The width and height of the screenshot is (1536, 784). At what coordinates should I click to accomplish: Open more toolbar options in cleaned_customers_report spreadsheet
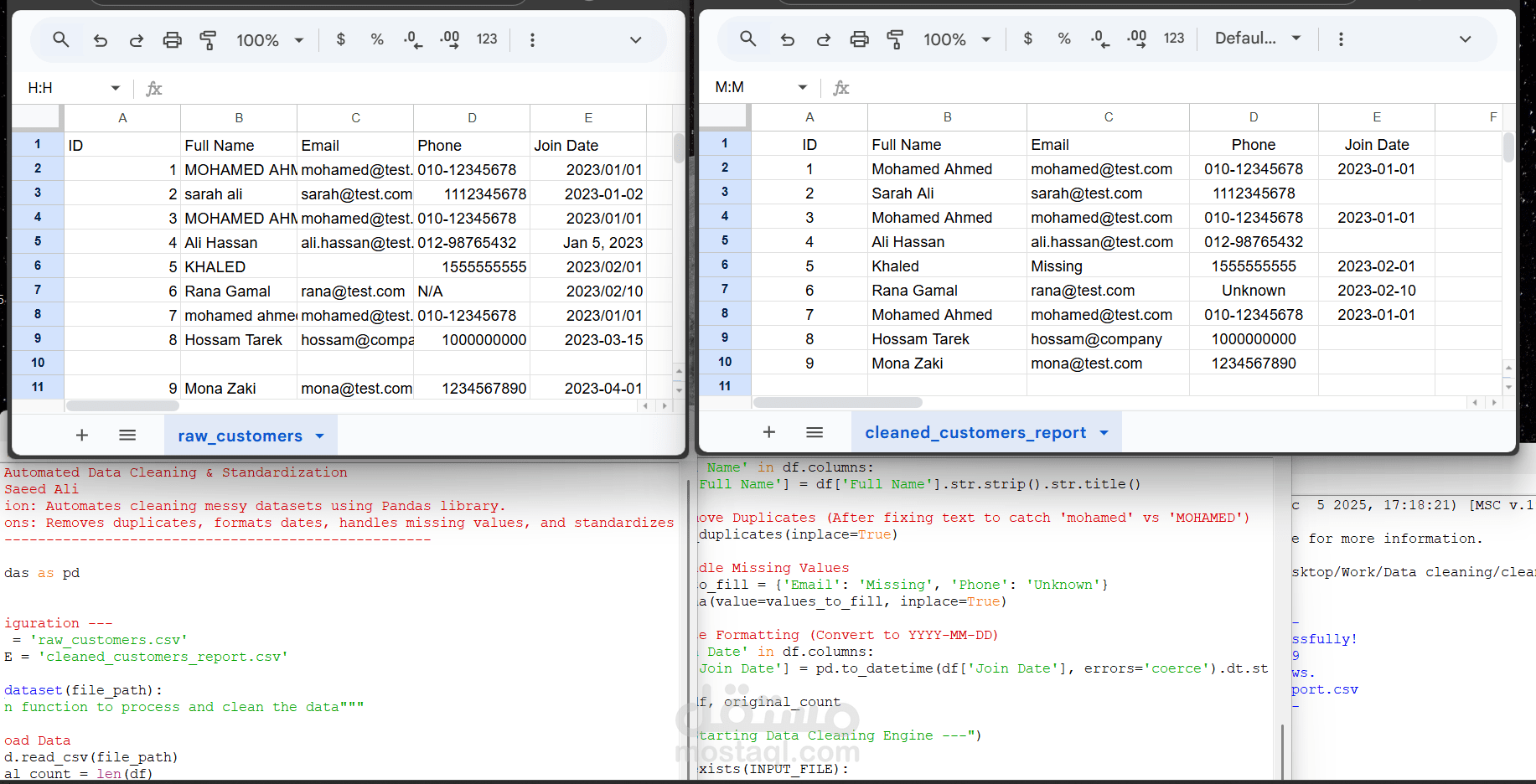point(1341,39)
